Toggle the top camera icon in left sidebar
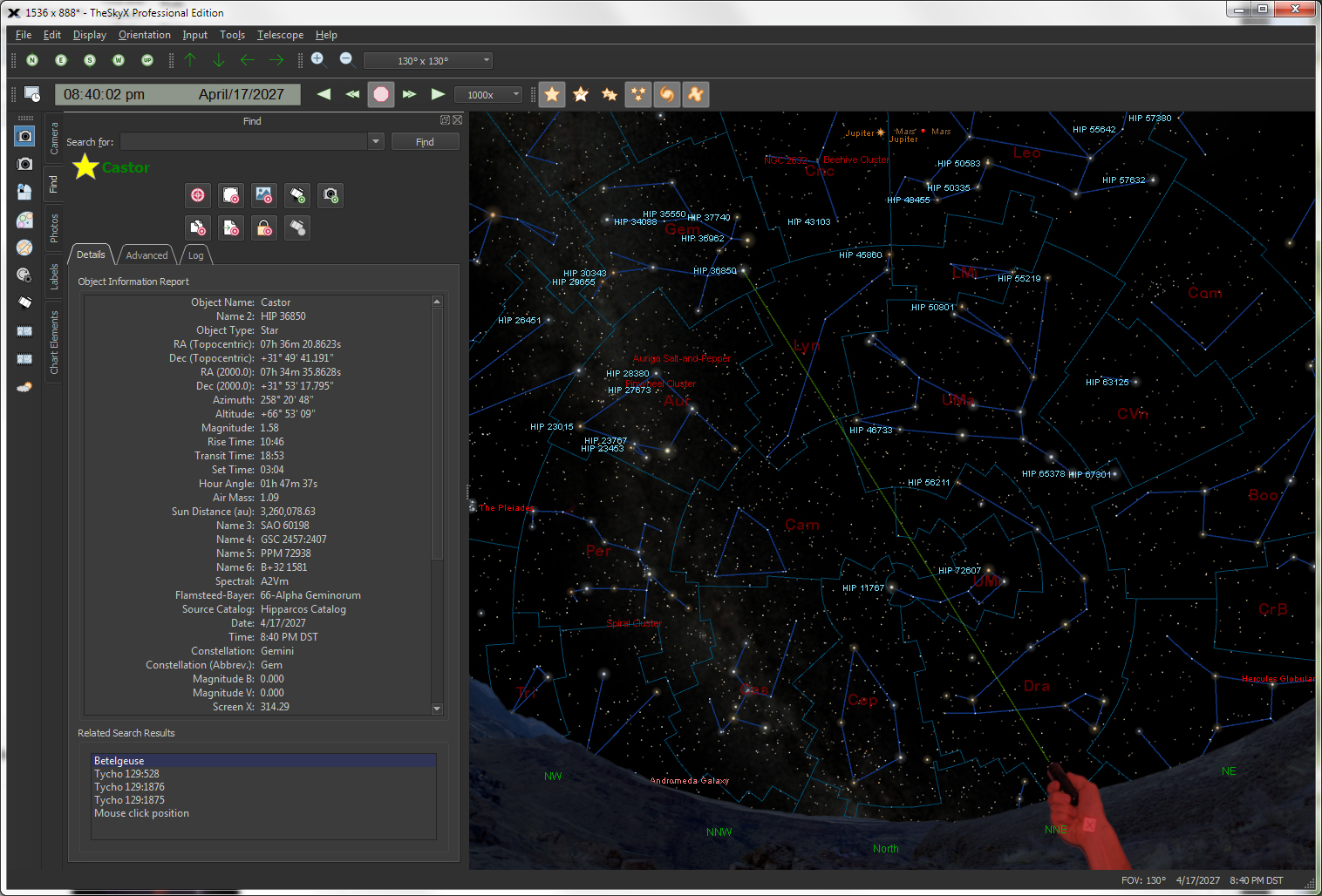This screenshot has height=896, width=1322. (x=25, y=136)
